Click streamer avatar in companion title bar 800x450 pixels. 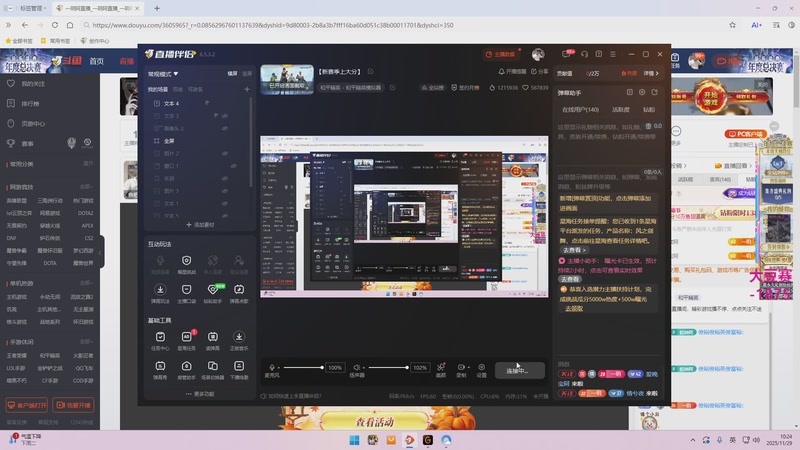click(538, 54)
